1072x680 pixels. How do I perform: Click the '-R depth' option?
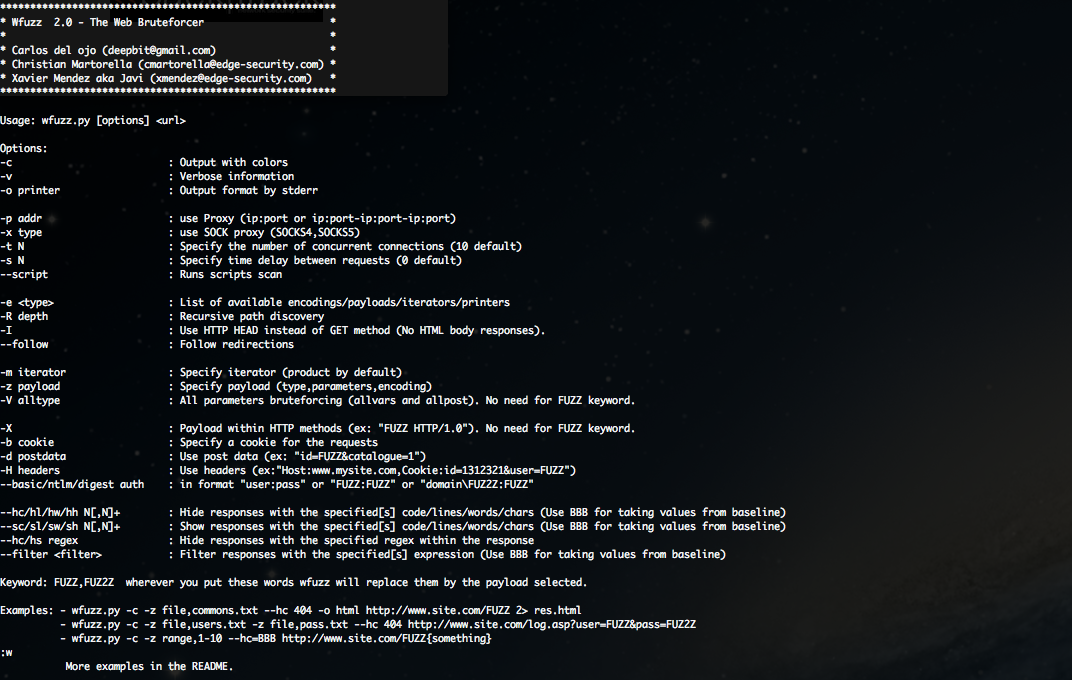coord(24,316)
